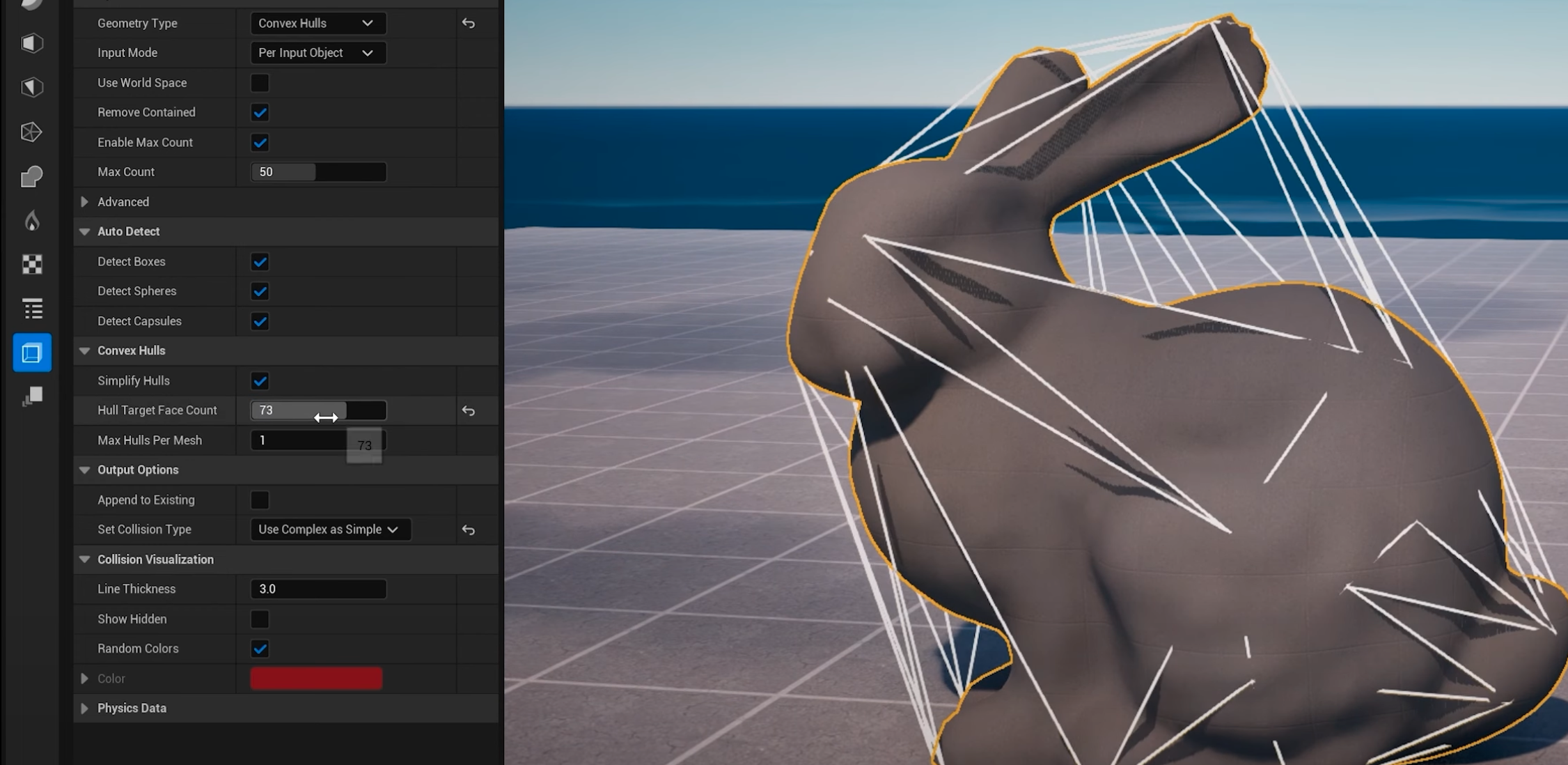Click the red Color swatch
The width and height of the screenshot is (1568, 765).
[x=316, y=679]
